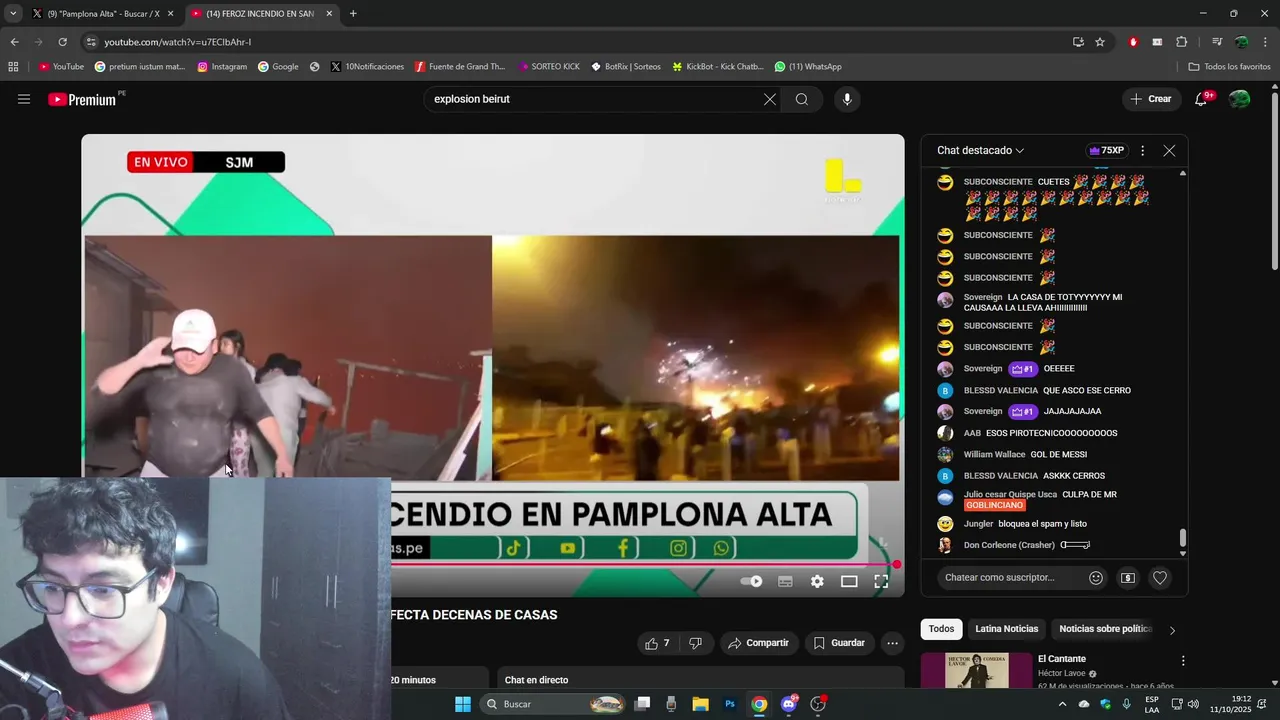Open Discord from the taskbar
Screen dimensions: 1280x720
click(x=789, y=704)
